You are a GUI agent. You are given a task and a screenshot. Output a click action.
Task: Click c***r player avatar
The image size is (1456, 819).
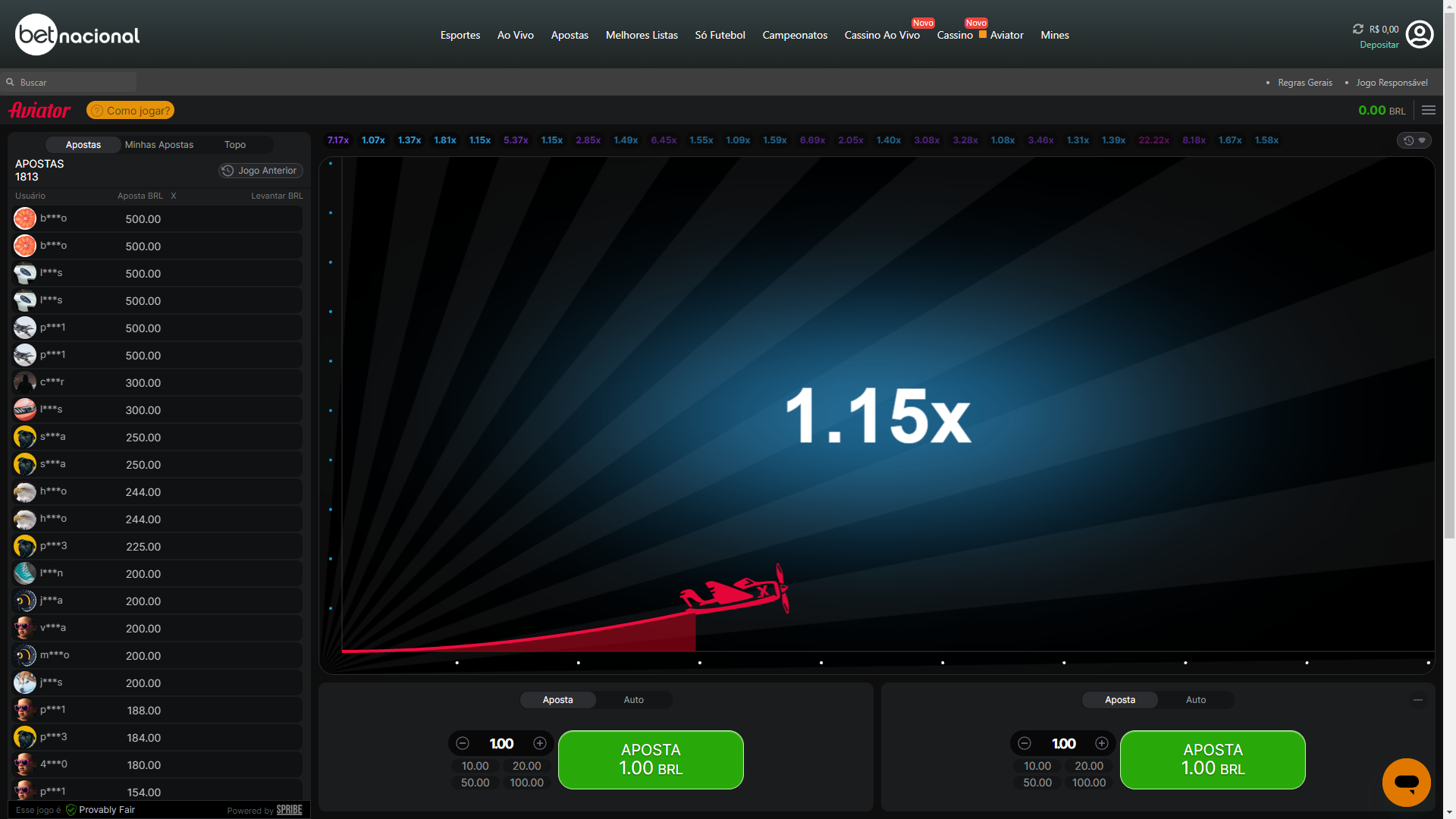25,382
